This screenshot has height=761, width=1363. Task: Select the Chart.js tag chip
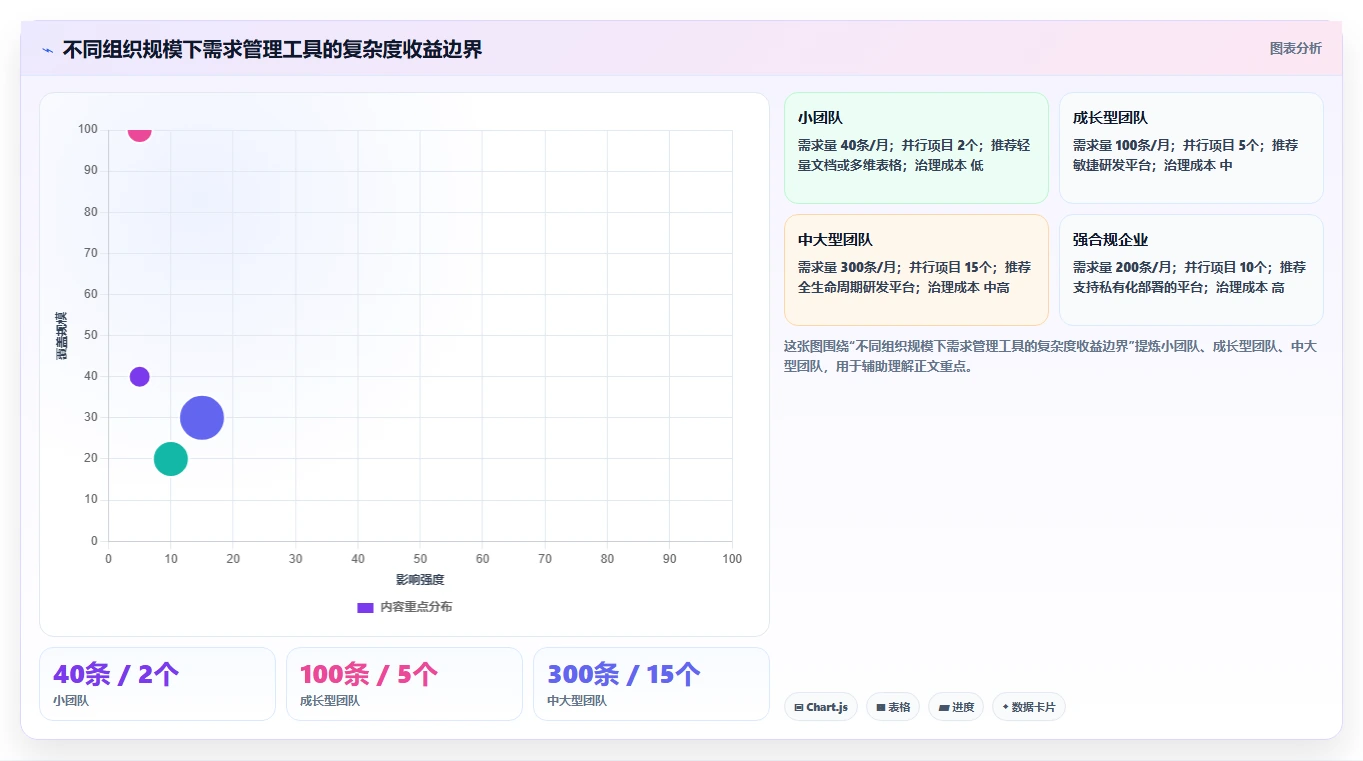coord(821,707)
